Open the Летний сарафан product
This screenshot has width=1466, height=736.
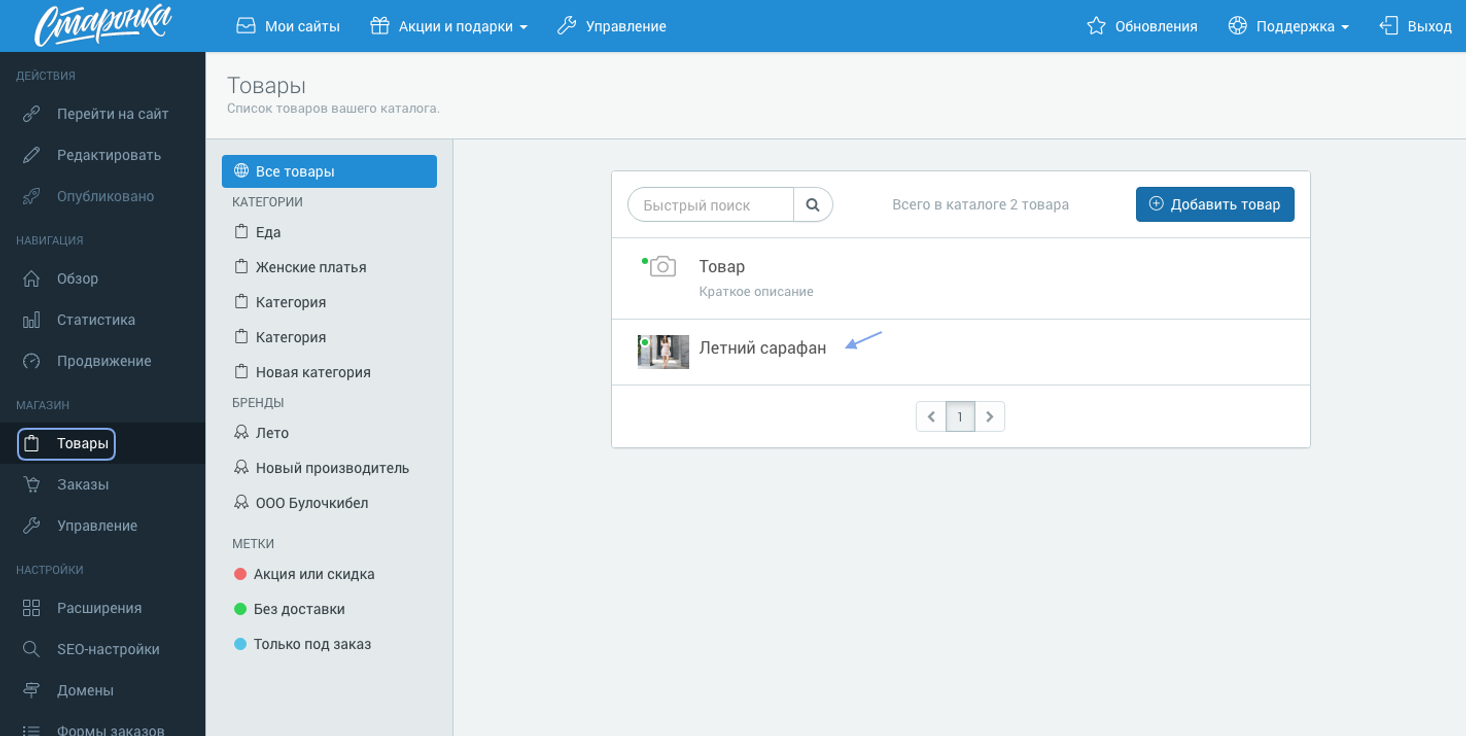coord(762,348)
